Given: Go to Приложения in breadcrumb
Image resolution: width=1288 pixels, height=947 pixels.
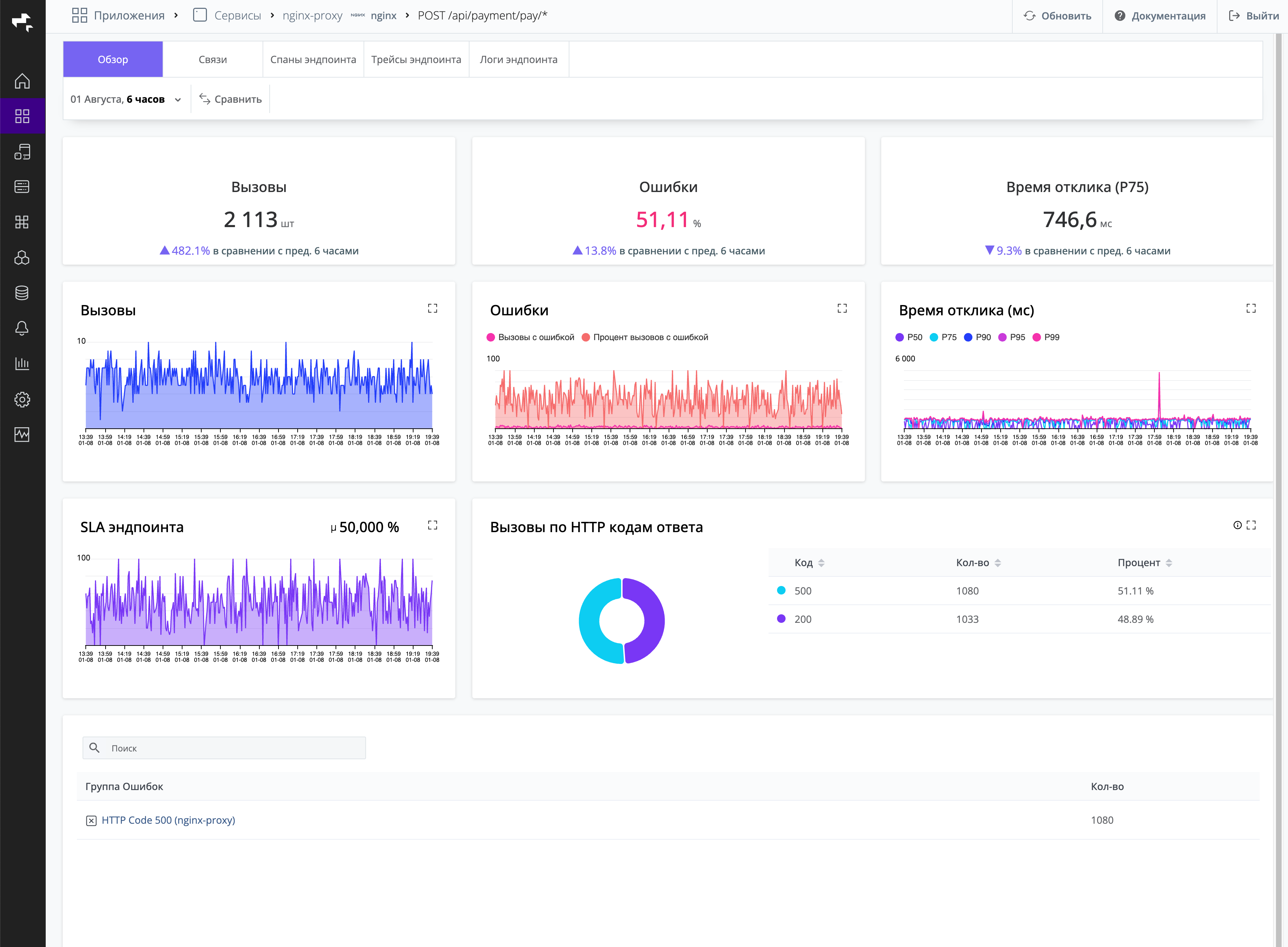Looking at the screenshot, I should (x=129, y=16).
